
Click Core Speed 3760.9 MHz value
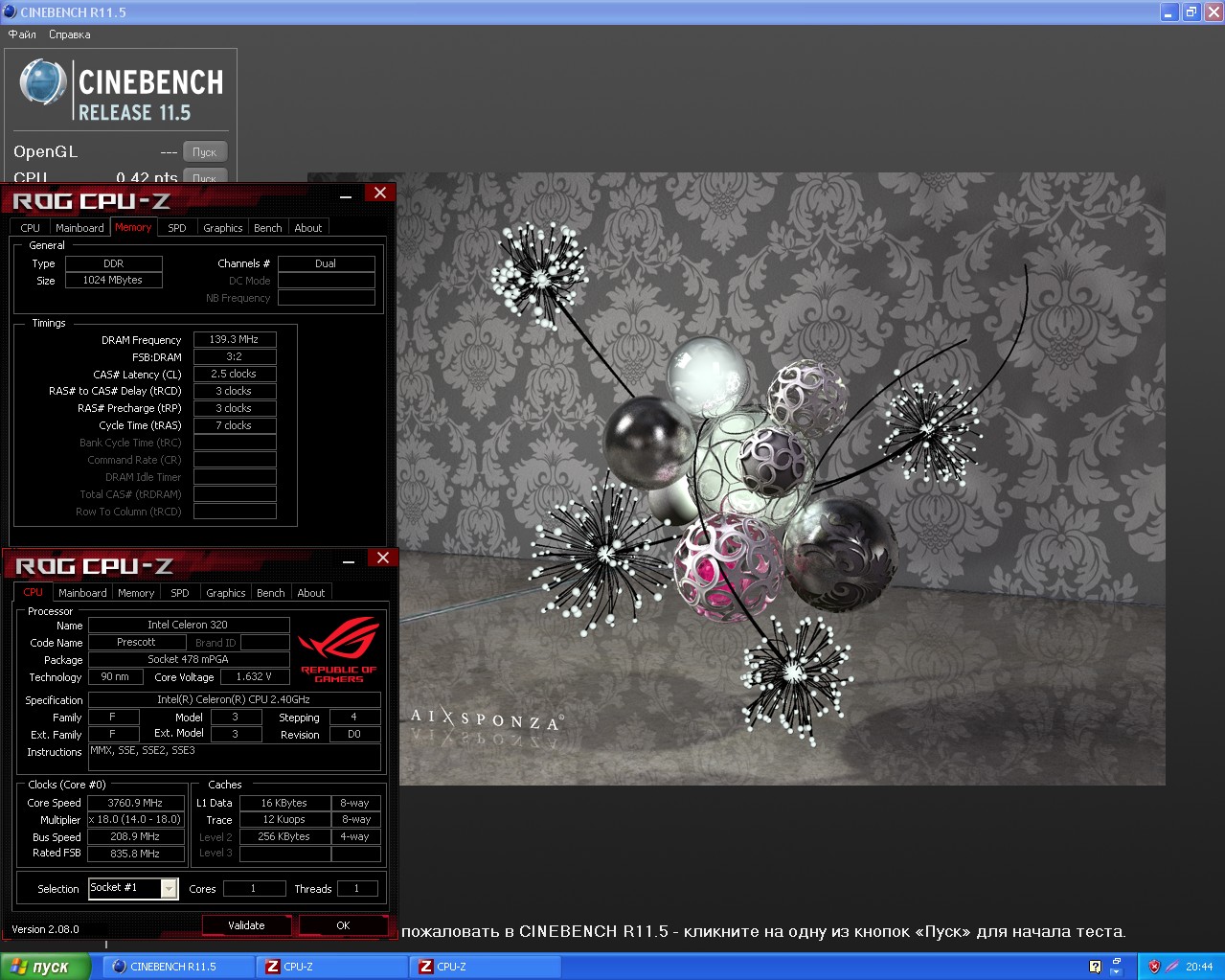pos(135,803)
